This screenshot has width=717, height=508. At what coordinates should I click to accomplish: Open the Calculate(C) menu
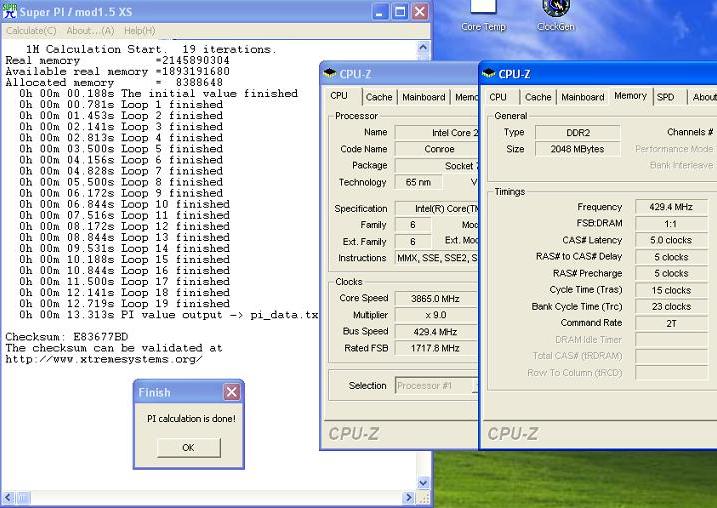tap(31, 31)
